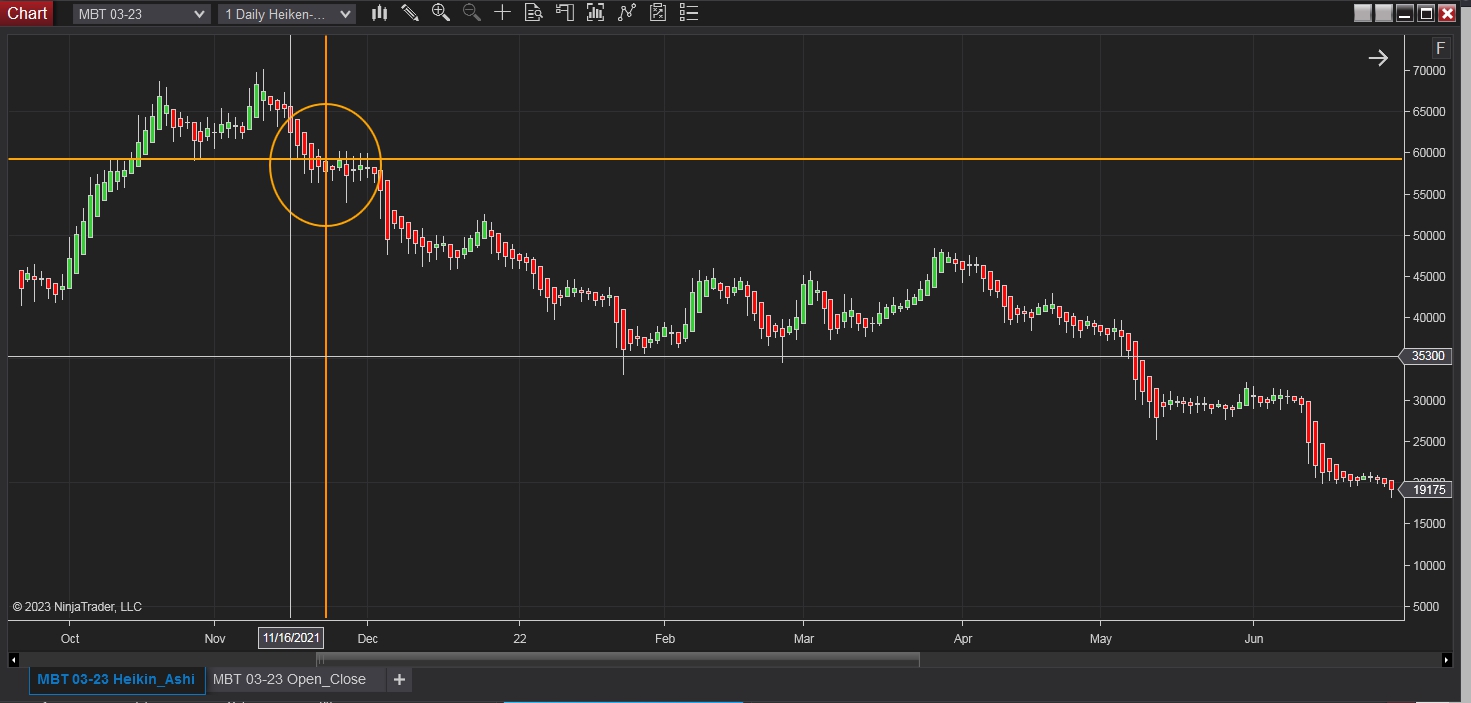The height and width of the screenshot is (703, 1471).
Task: Click the 40000 price axis label
Action: point(1429,318)
